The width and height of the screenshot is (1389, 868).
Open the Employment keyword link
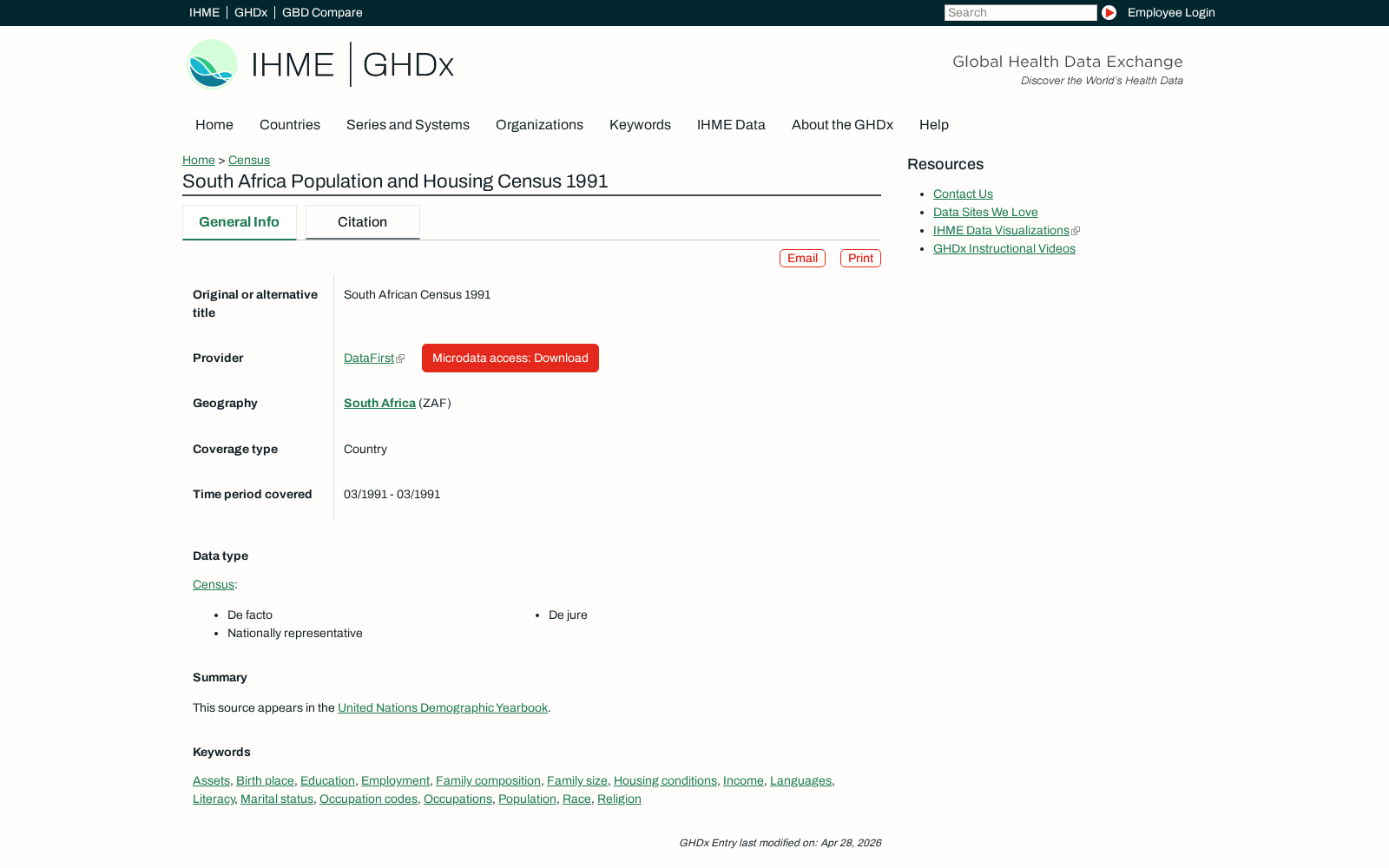pyautogui.click(x=395, y=780)
